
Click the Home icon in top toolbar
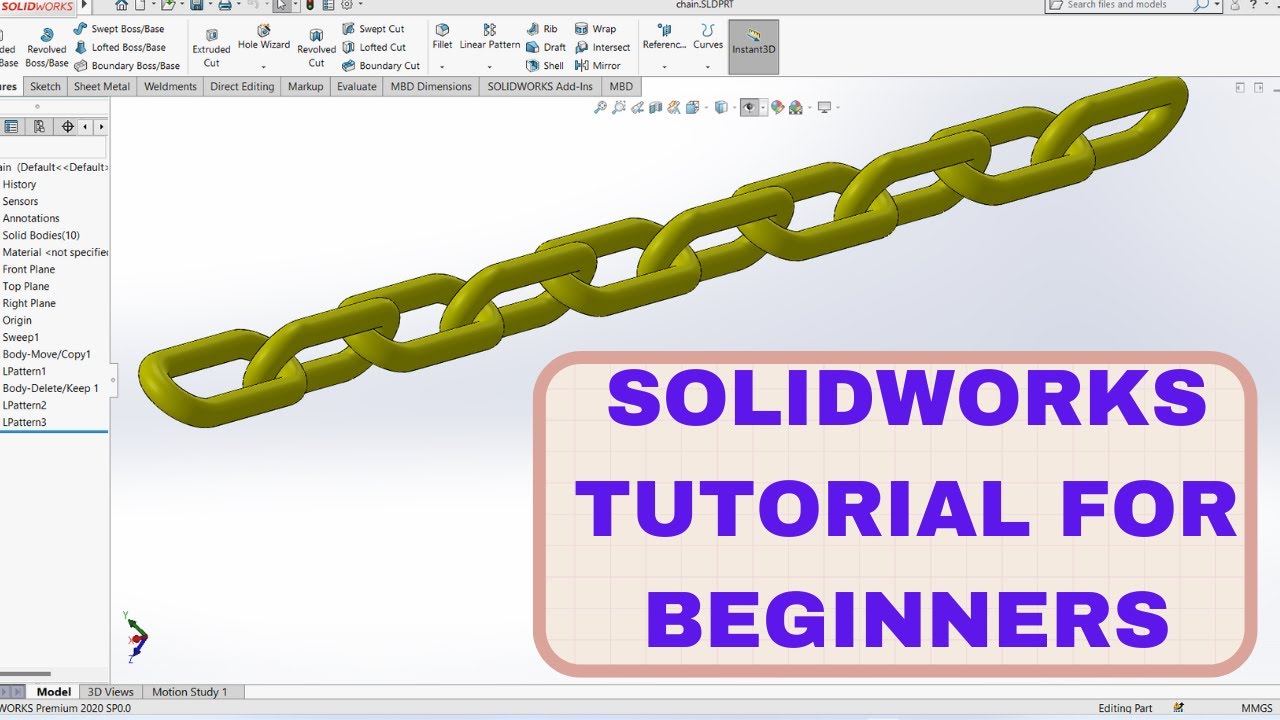point(122,5)
